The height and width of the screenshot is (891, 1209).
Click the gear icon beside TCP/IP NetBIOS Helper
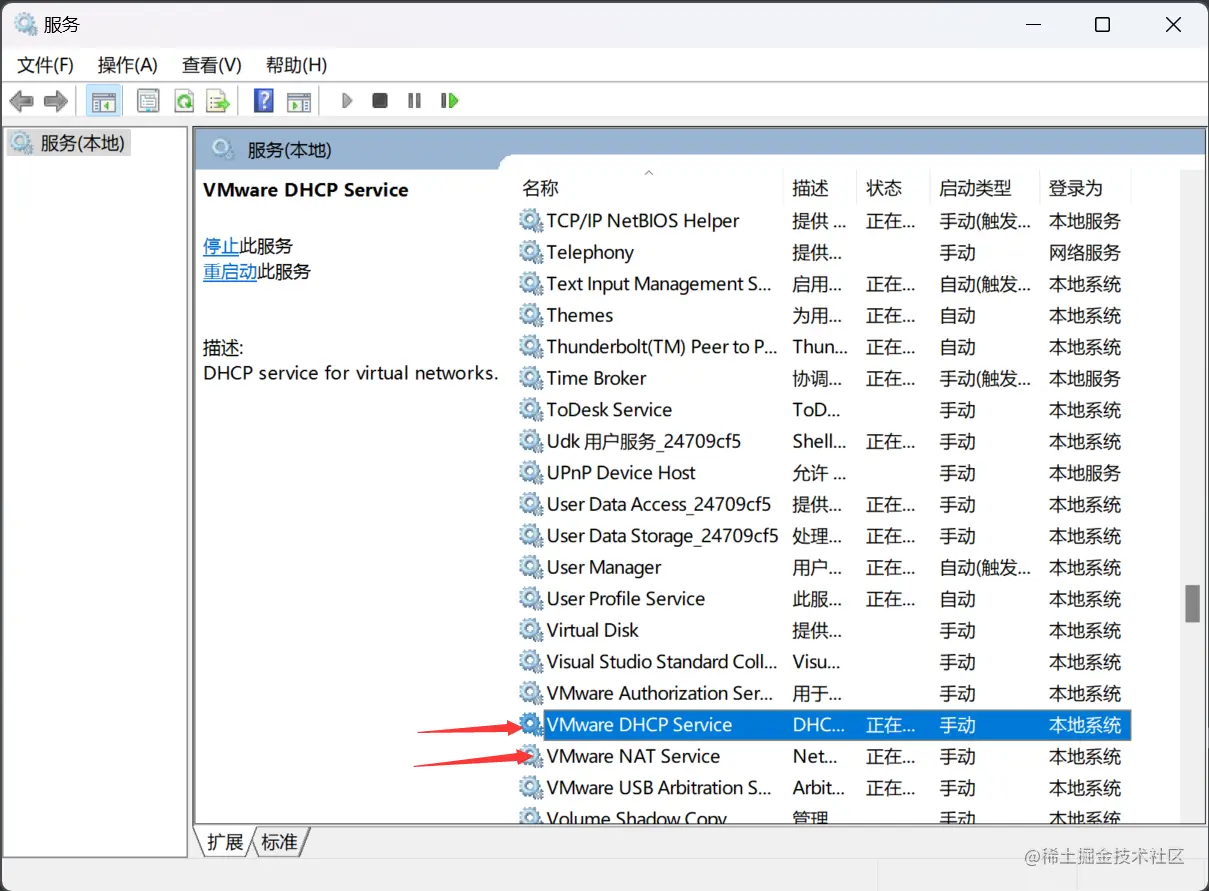531,221
